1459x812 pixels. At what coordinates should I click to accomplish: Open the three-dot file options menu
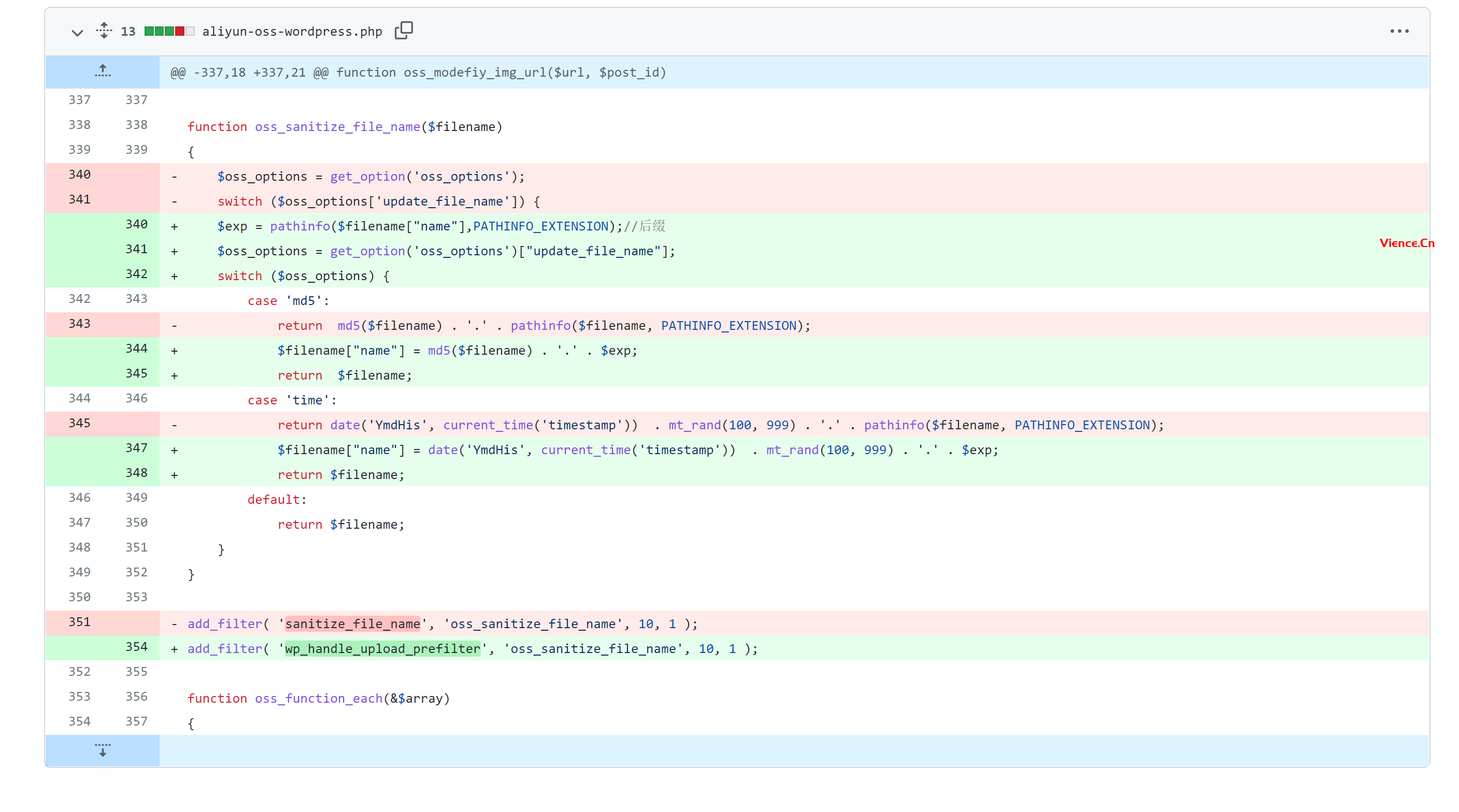1399,31
